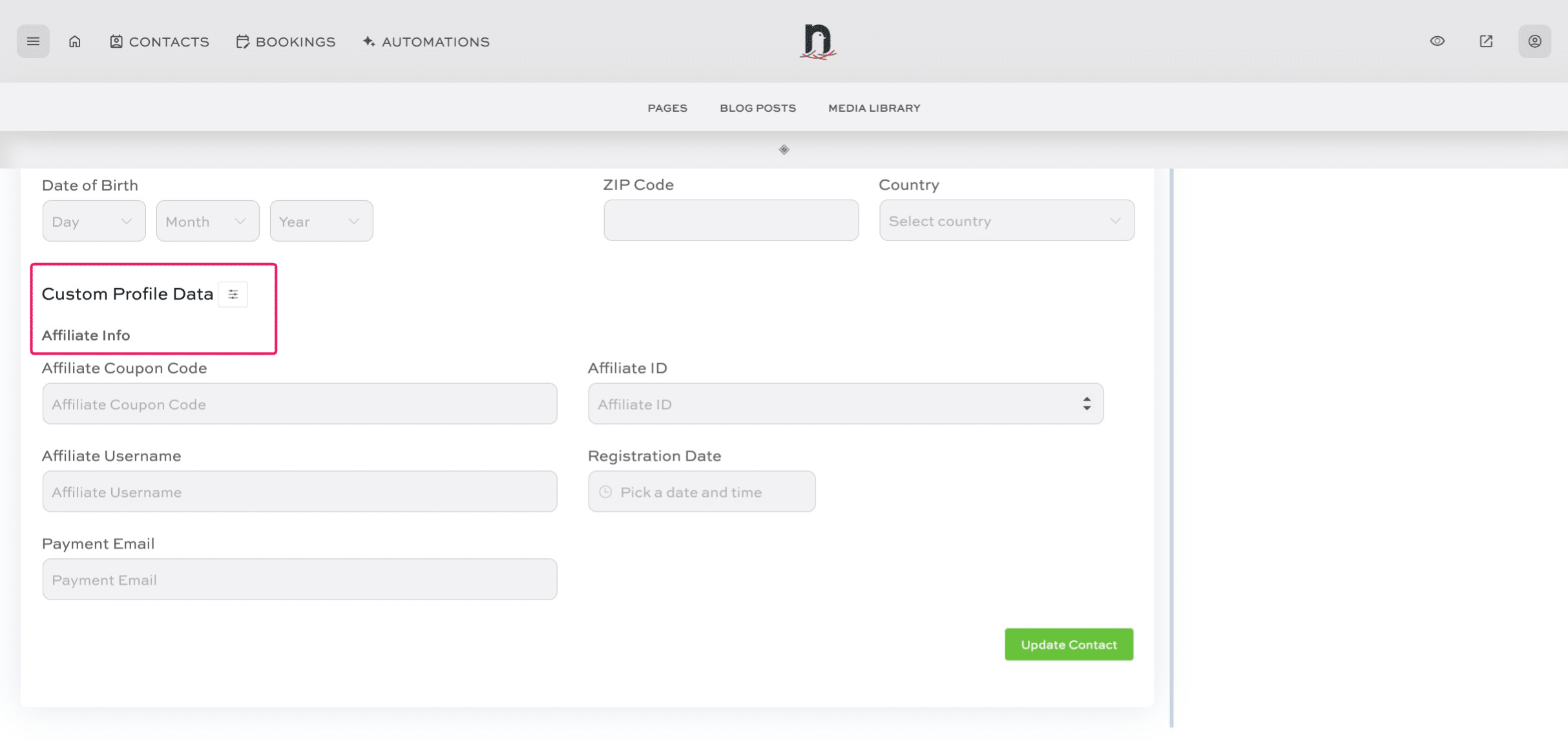Open the Day dropdown under Date of Birth

94,220
